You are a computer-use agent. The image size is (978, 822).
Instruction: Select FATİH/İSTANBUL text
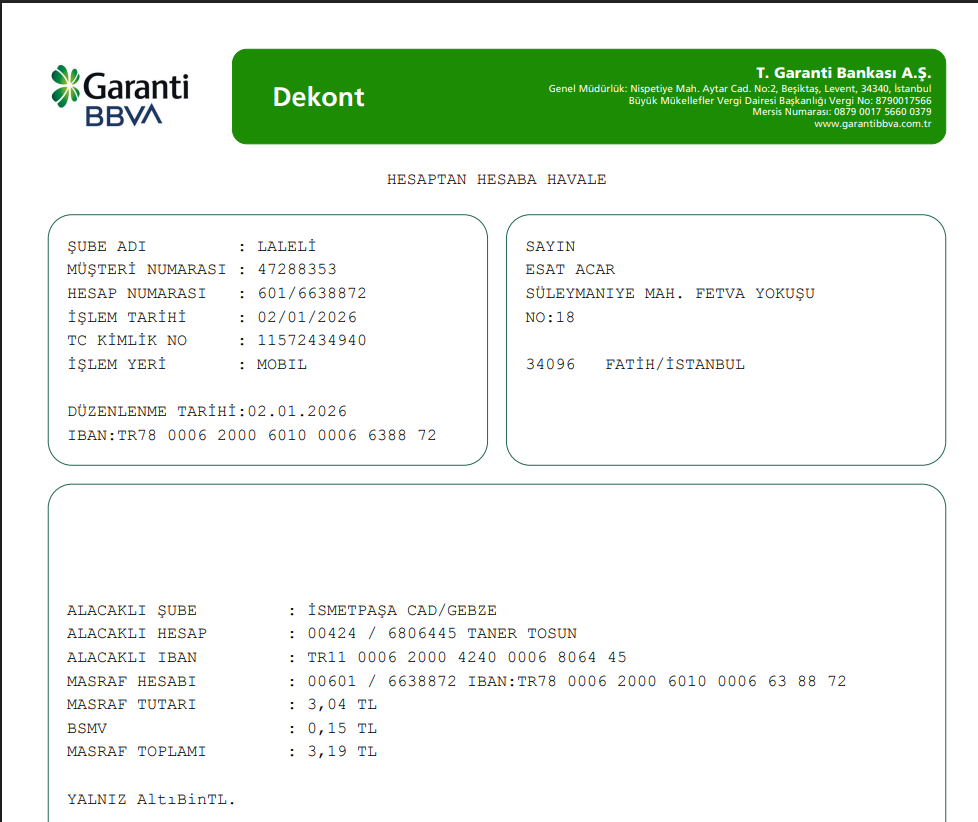click(x=675, y=364)
